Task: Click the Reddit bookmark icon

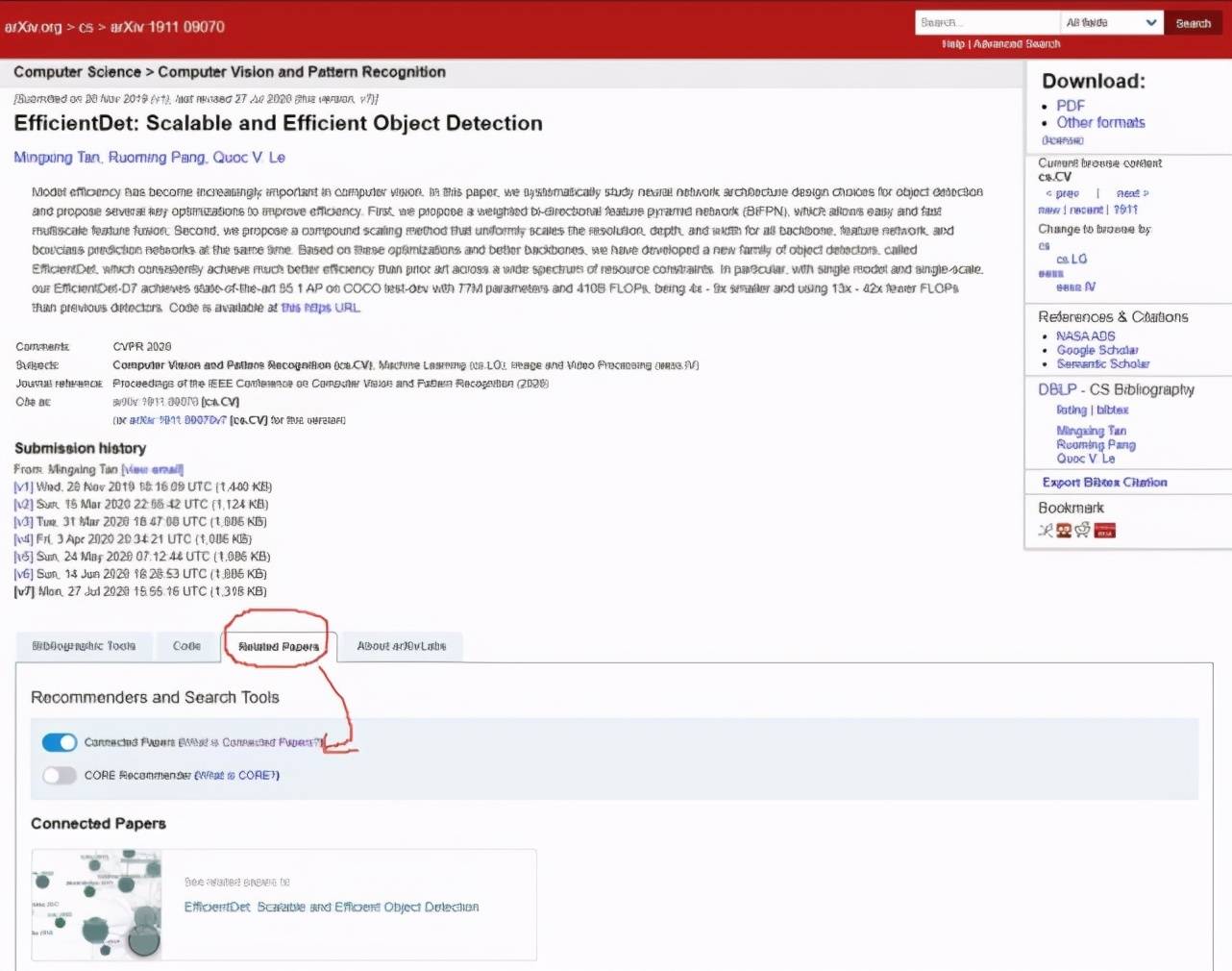Action: pyautogui.click(x=1083, y=530)
